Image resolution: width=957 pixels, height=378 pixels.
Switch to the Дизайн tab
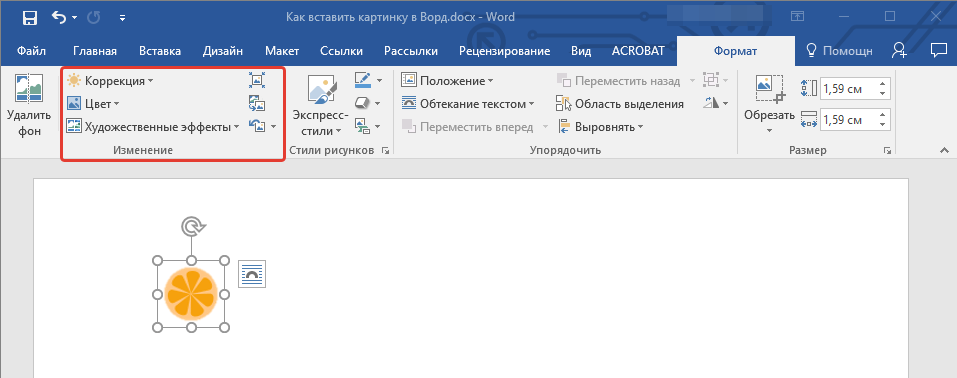(223, 51)
